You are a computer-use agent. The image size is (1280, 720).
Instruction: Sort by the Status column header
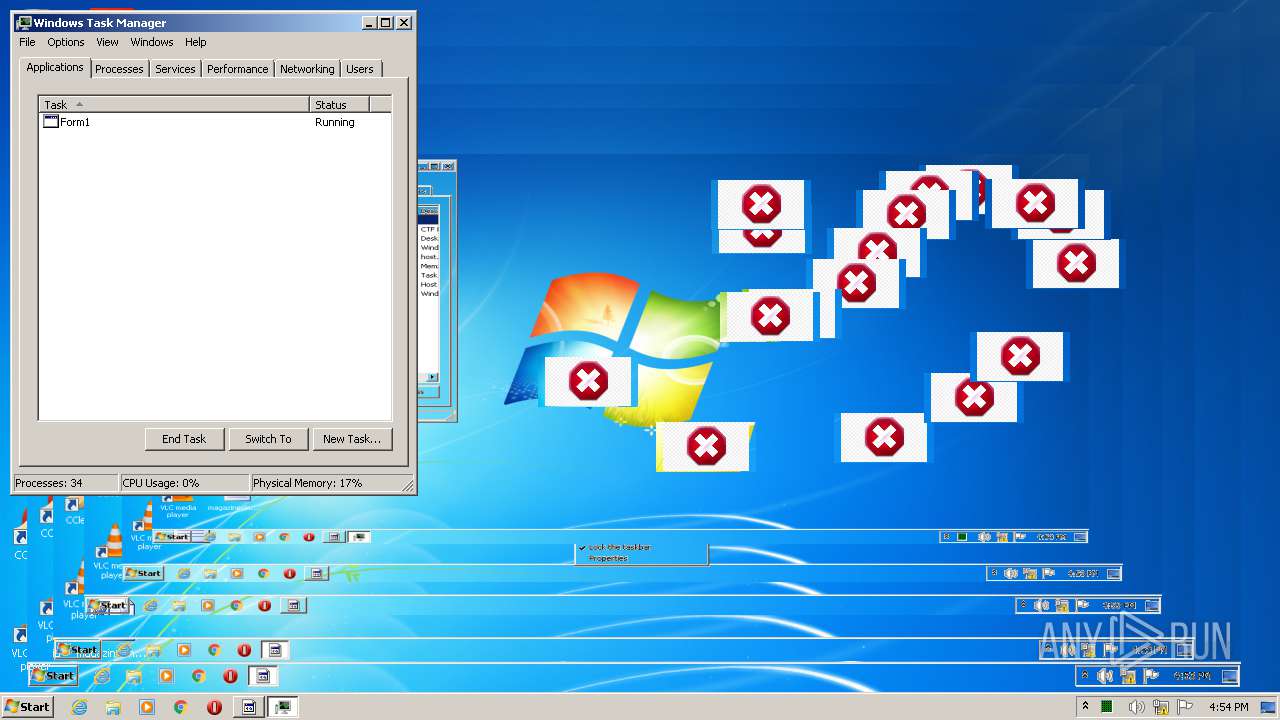coord(340,104)
